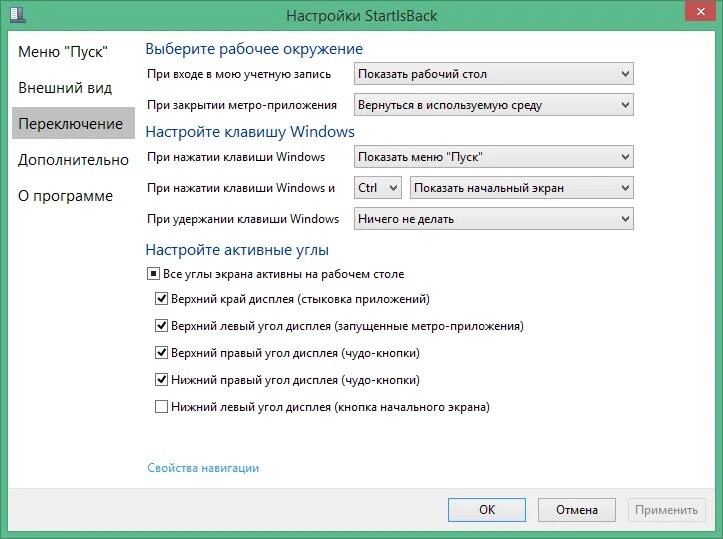Go to the Дополнительно section

point(73,160)
